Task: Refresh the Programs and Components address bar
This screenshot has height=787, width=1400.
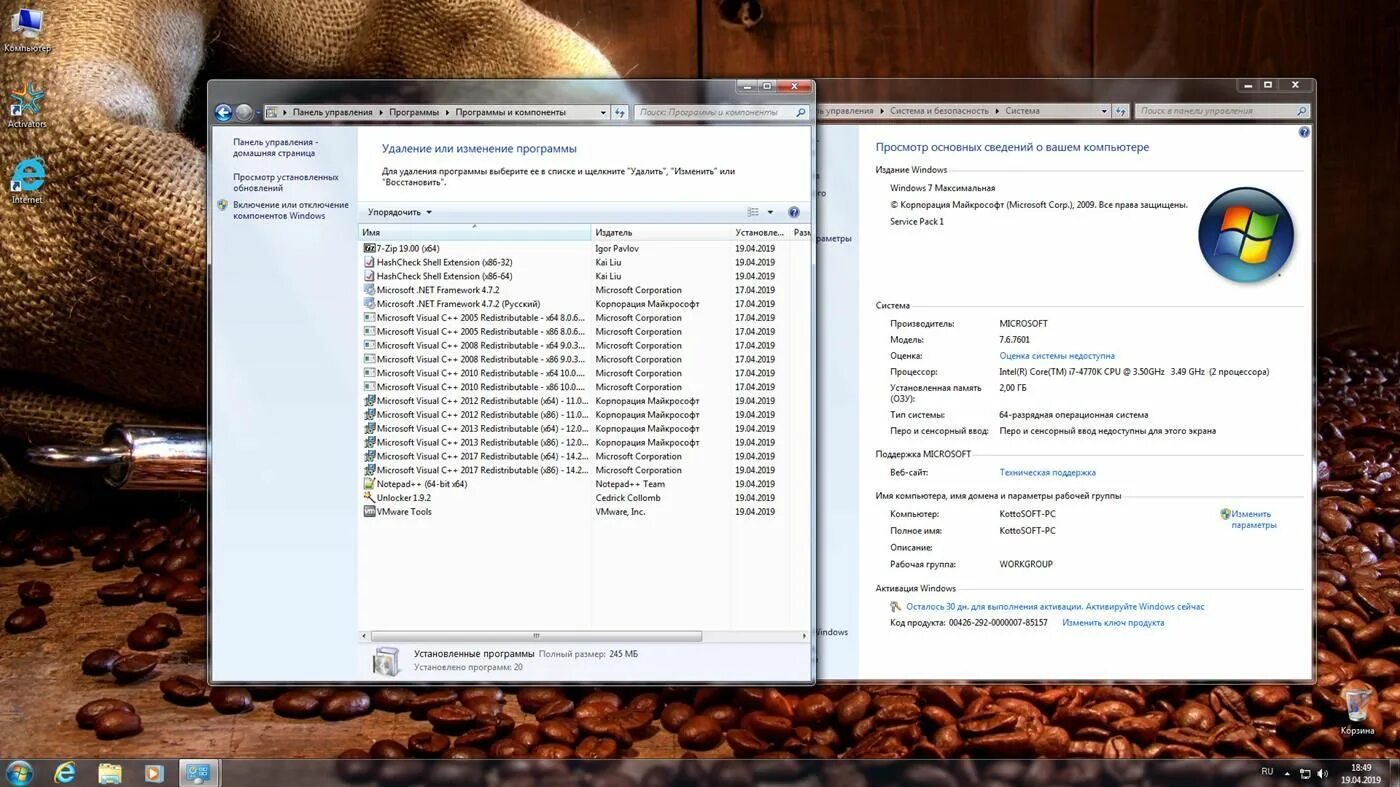Action: click(620, 113)
